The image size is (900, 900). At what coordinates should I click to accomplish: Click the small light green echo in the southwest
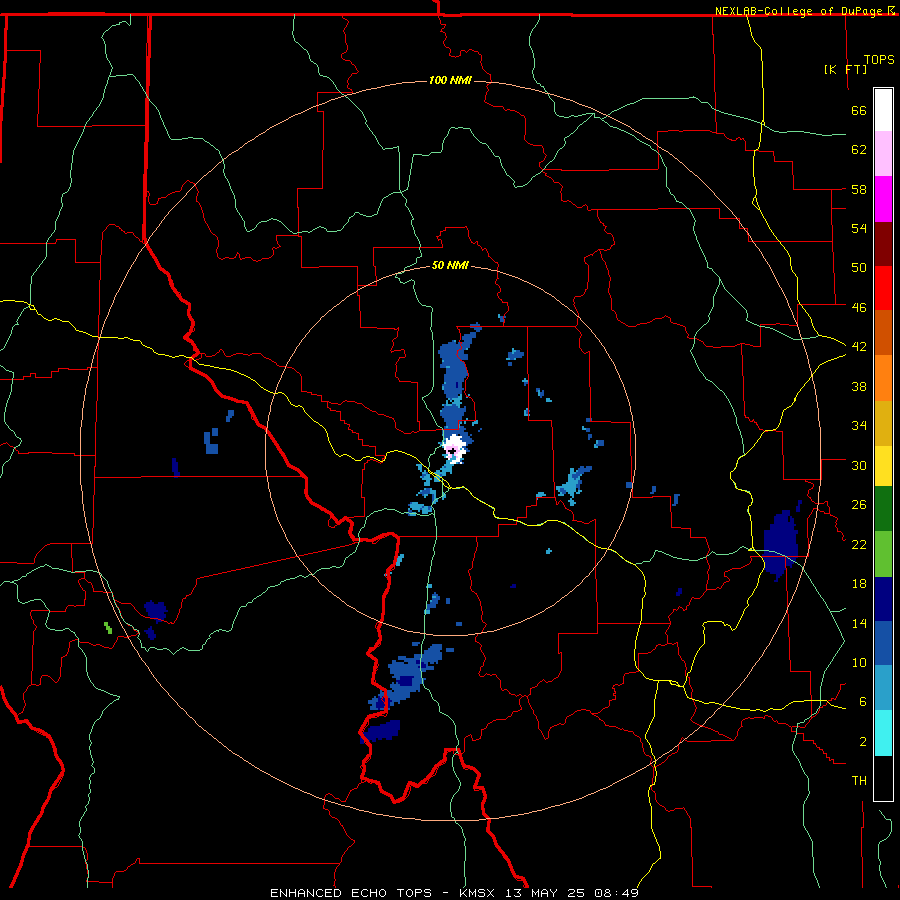[108, 628]
